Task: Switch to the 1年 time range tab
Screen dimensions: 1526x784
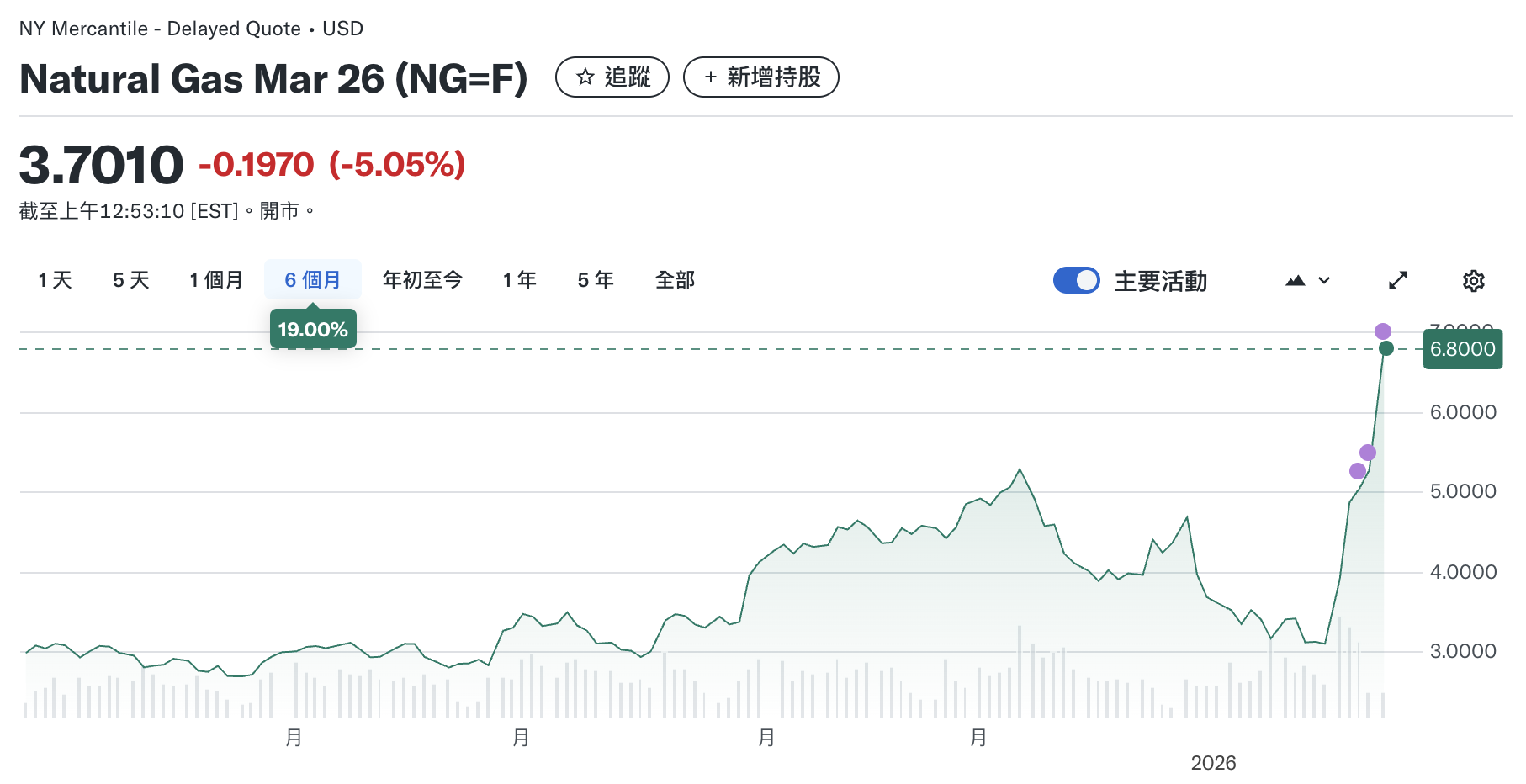Action: pyautogui.click(x=518, y=280)
